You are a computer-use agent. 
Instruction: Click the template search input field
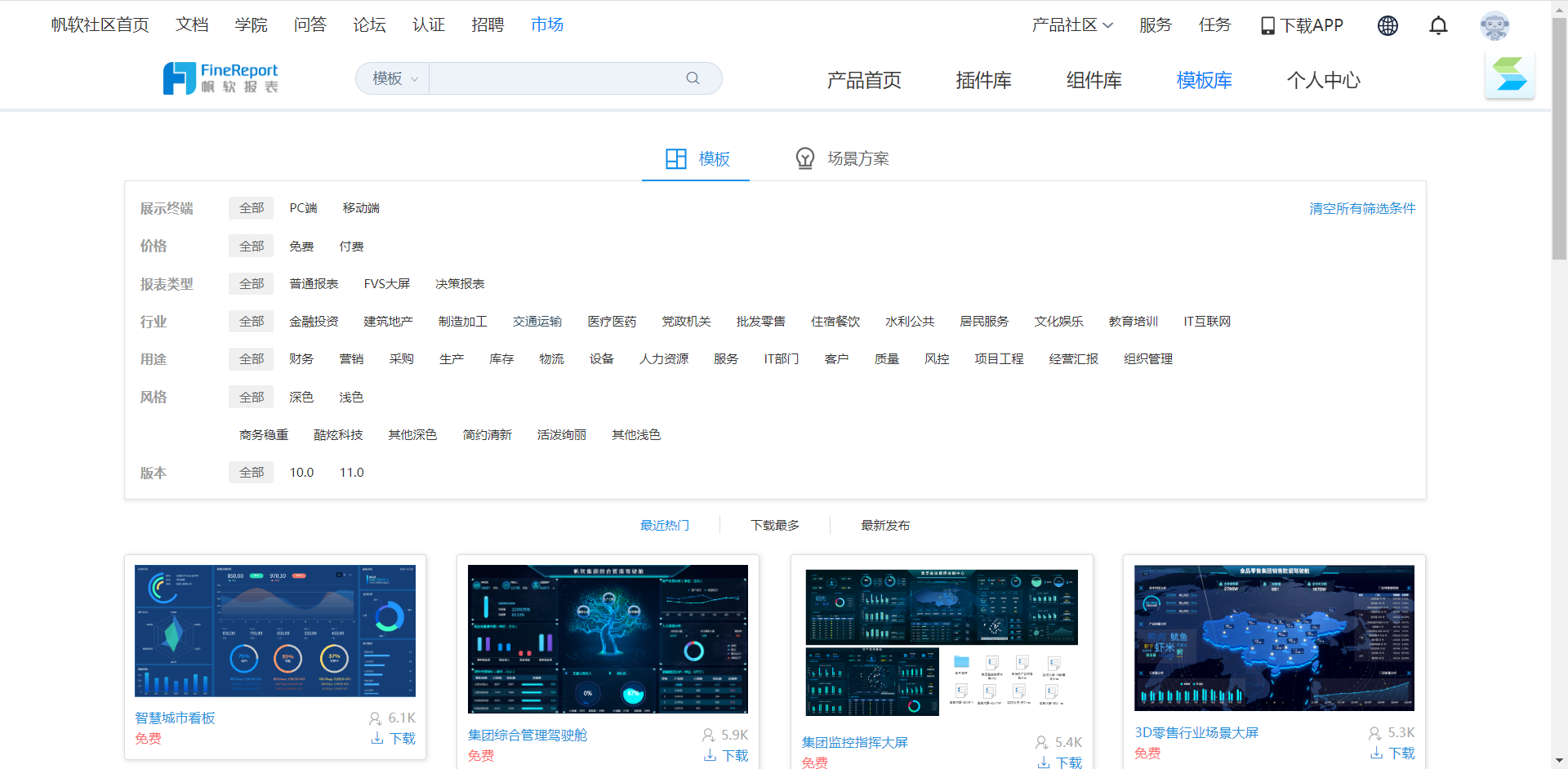coord(555,78)
